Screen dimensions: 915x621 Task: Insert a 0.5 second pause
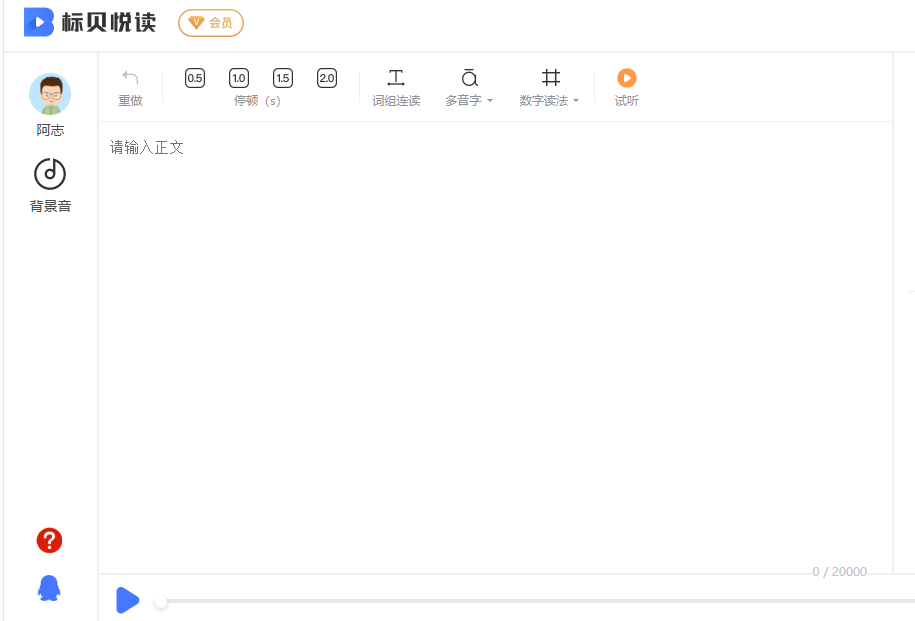[x=195, y=78]
